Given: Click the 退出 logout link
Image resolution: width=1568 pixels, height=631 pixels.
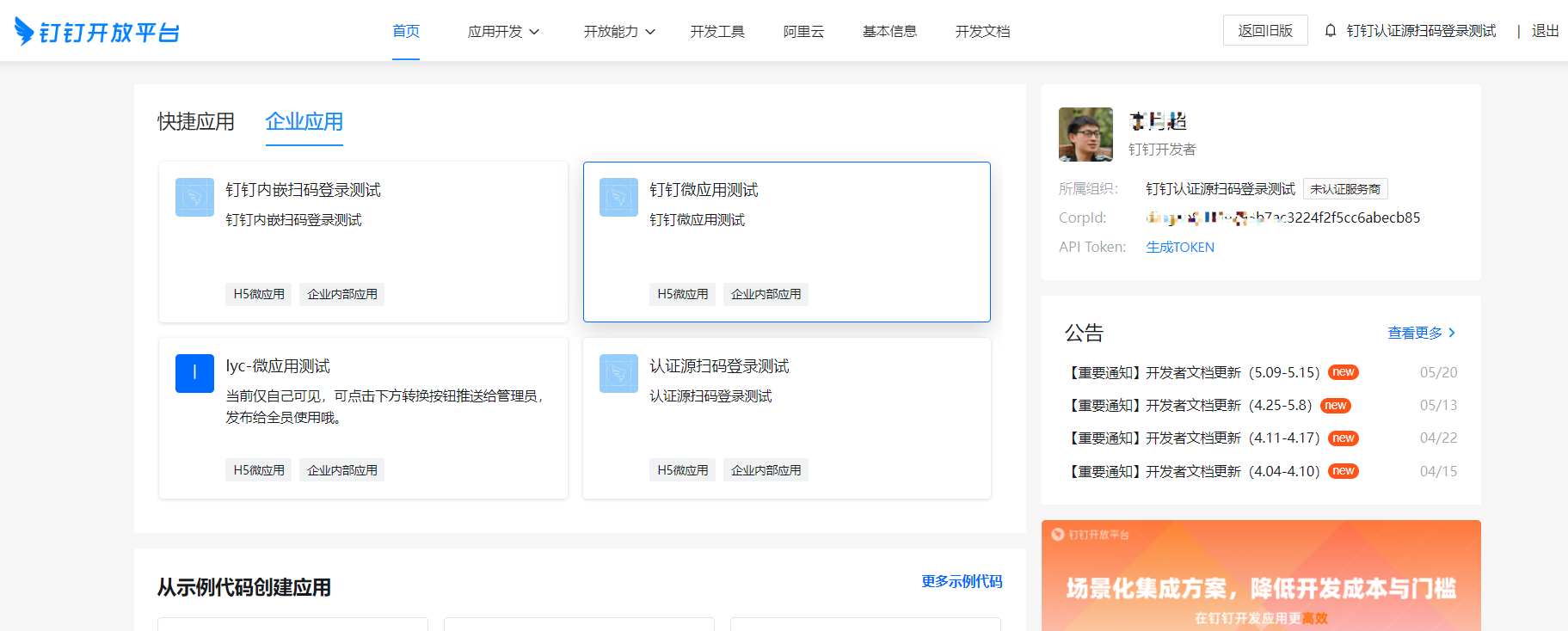Looking at the screenshot, I should point(1545,31).
